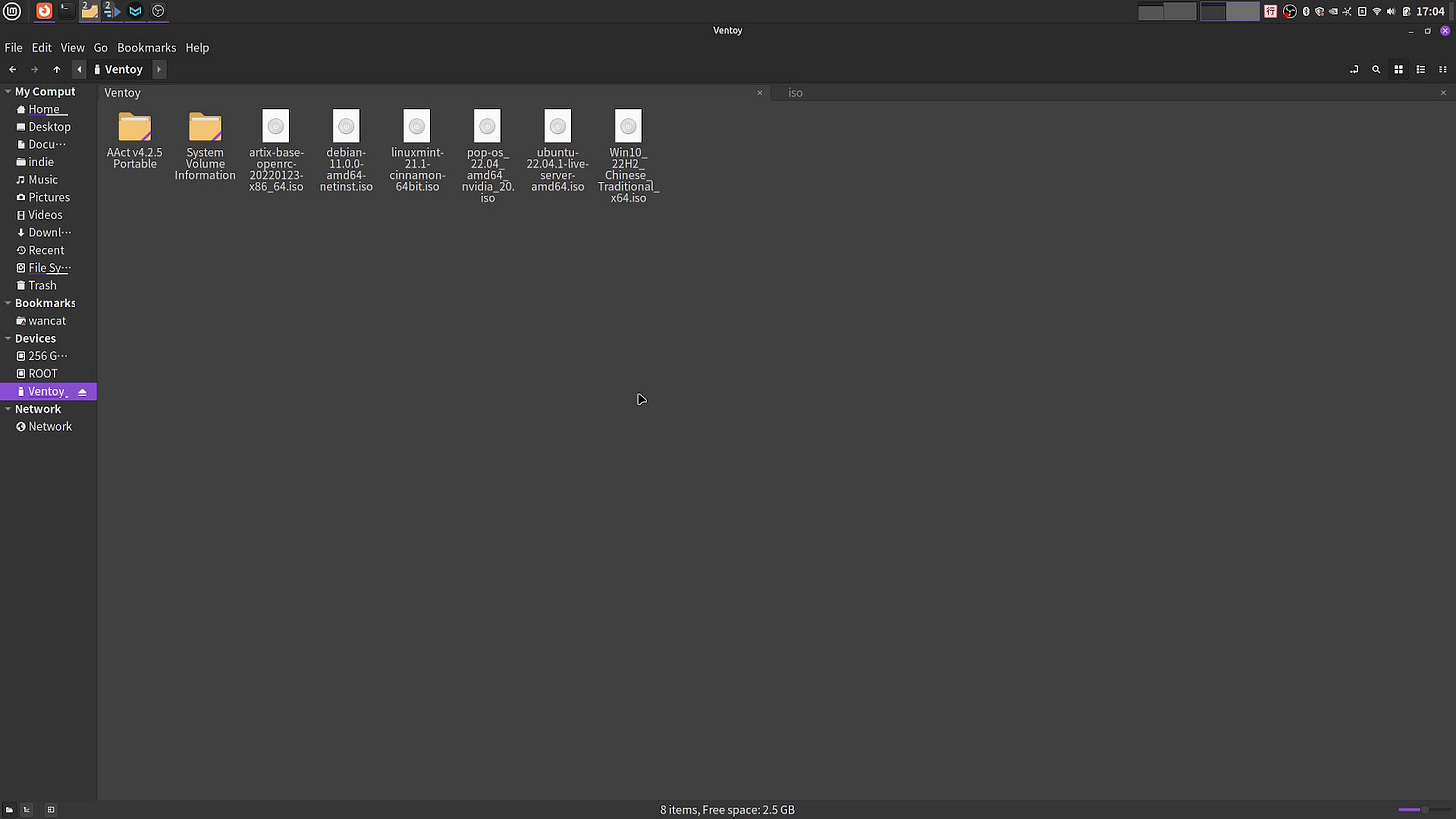Open the Bookmarks menu

pyautogui.click(x=146, y=47)
